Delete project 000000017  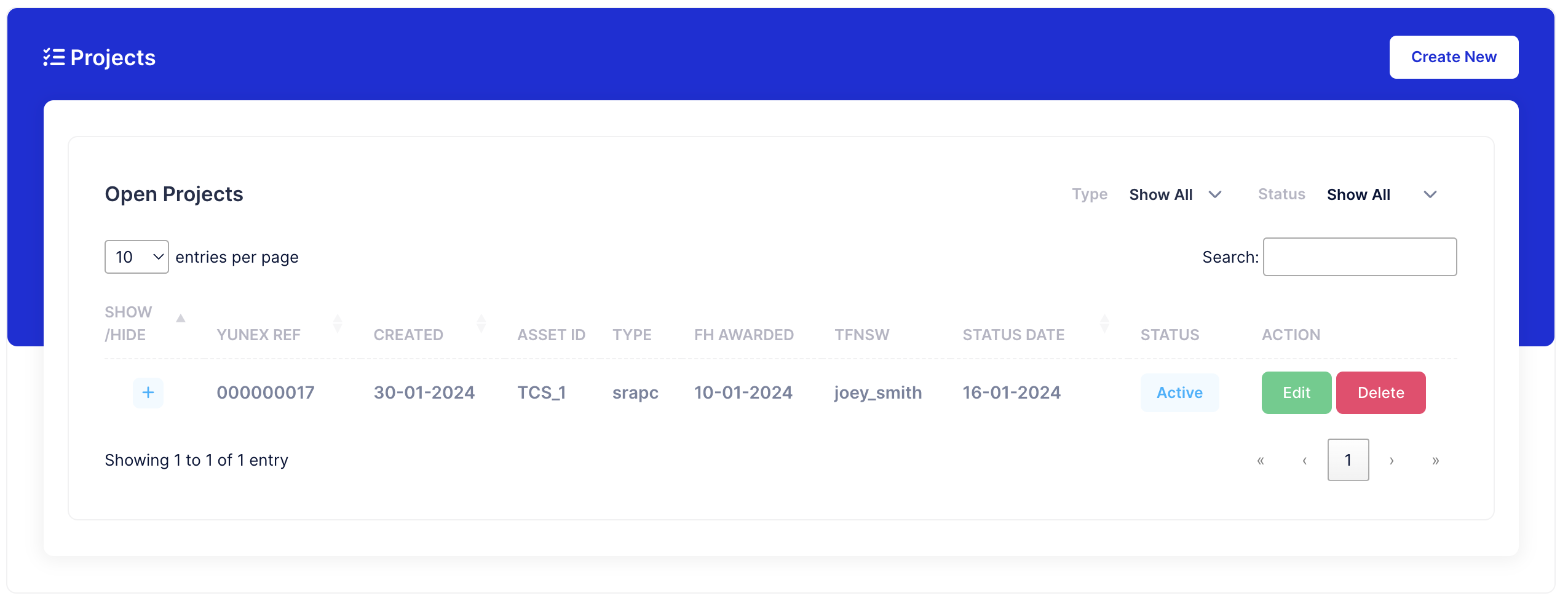(x=1380, y=393)
